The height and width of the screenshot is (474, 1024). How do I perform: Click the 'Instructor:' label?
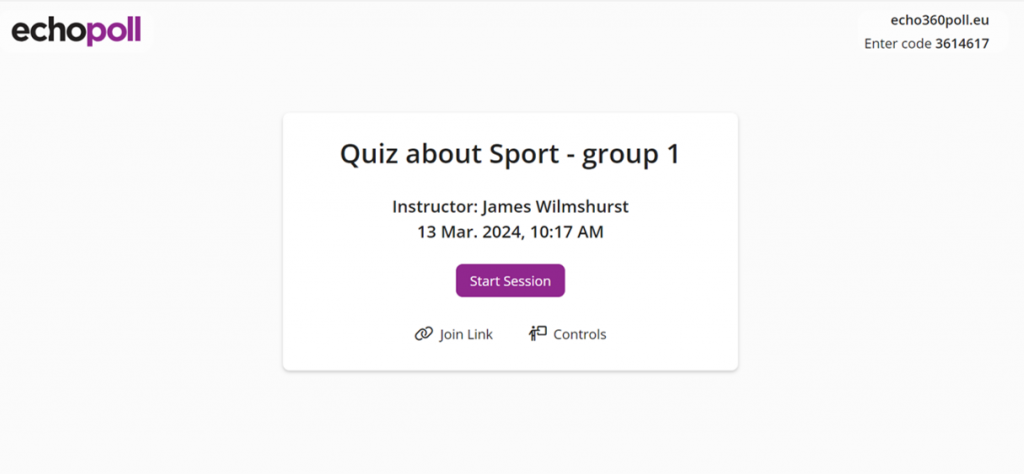434,207
